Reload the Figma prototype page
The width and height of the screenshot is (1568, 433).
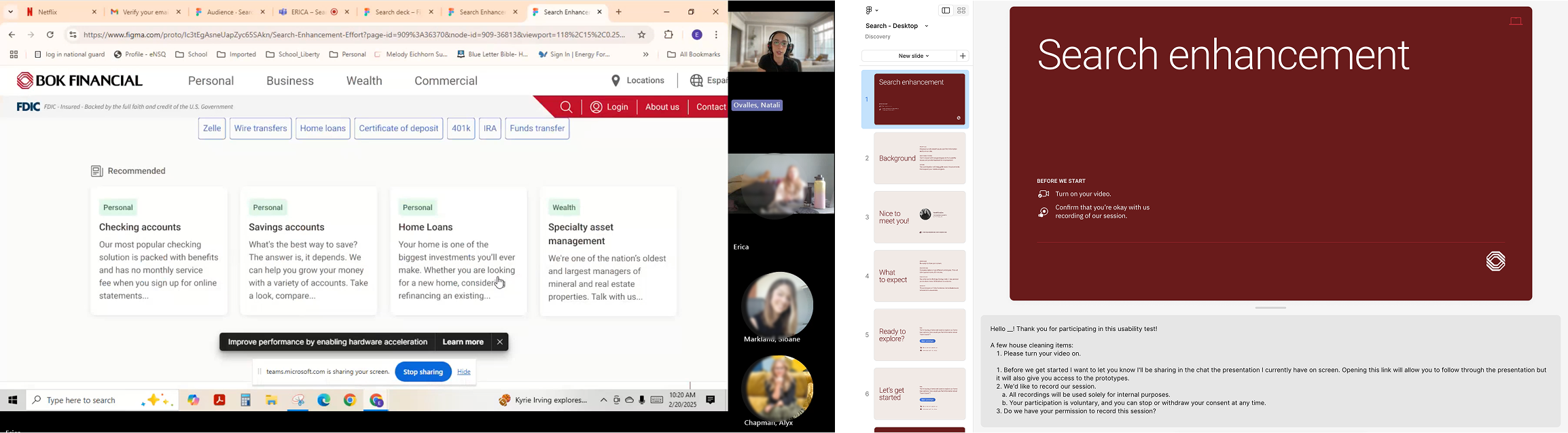coord(50,35)
